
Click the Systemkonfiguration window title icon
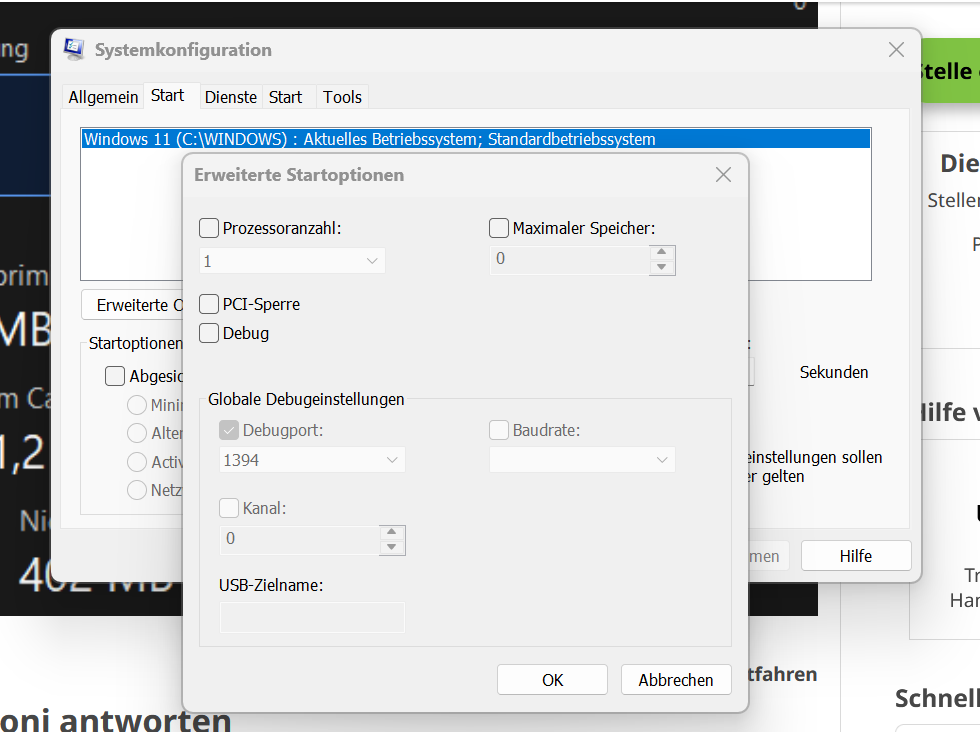pyautogui.click(x=74, y=49)
